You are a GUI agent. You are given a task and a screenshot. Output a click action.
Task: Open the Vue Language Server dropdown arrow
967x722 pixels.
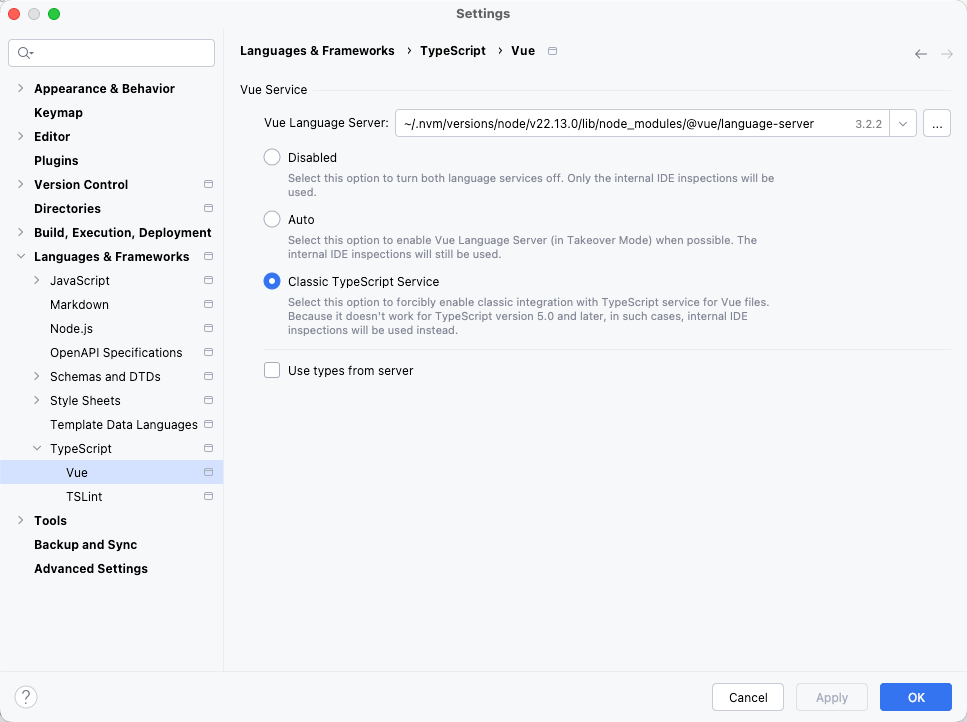pyautogui.click(x=902, y=124)
